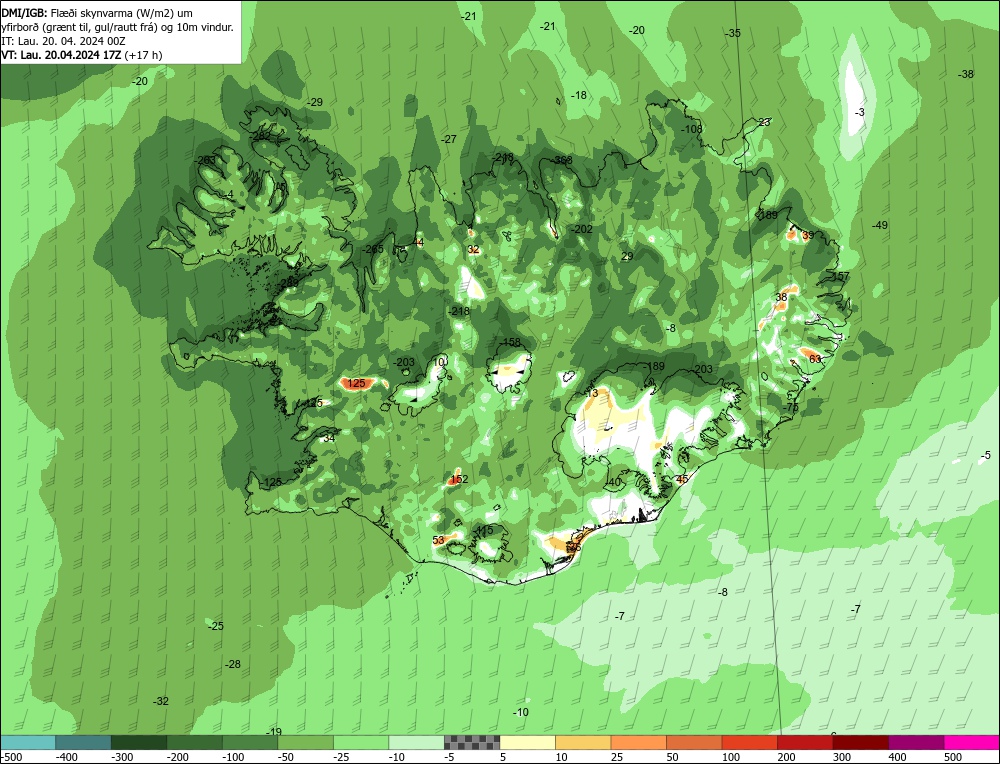Click the '-38' value at the upper right
The image size is (1000, 764).
(x=966, y=74)
